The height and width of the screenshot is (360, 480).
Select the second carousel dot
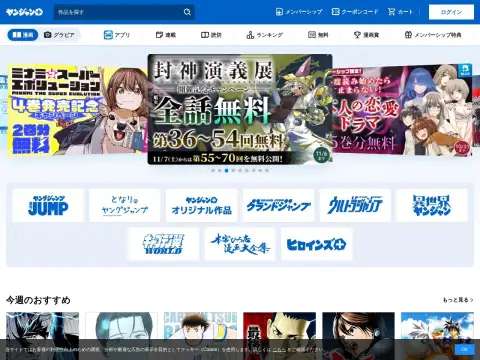tap(220, 170)
